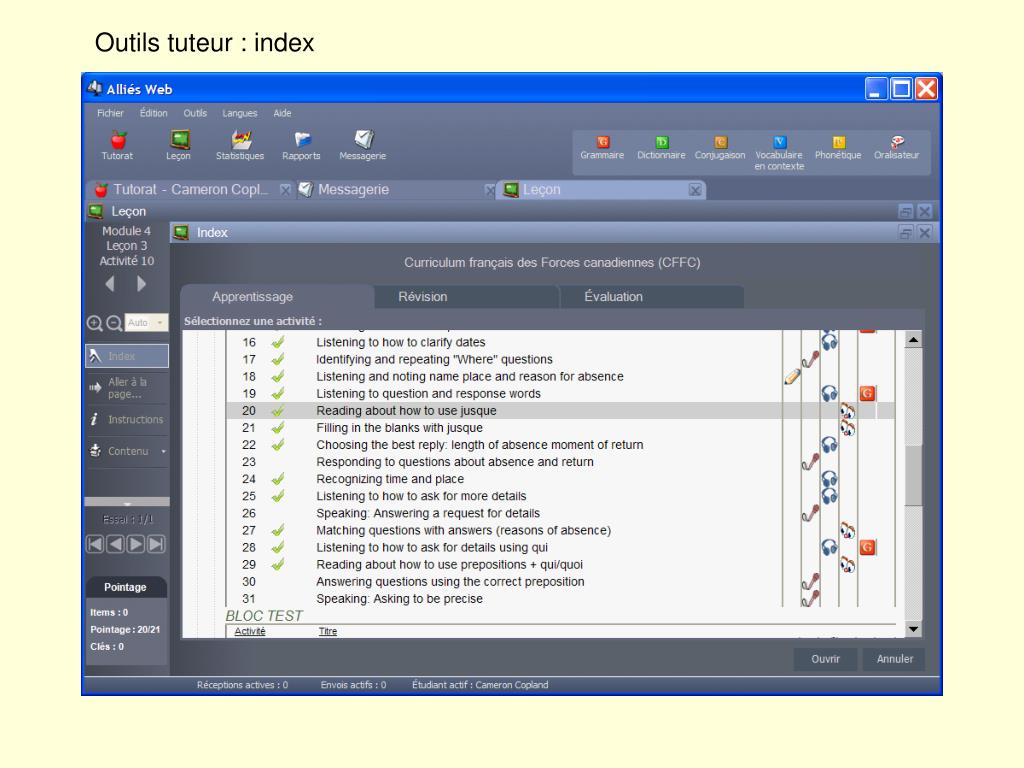This screenshot has width=1024, height=768.
Task: Switch to the Évaluation tab
Action: pyautogui.click(x=652, y=296)
